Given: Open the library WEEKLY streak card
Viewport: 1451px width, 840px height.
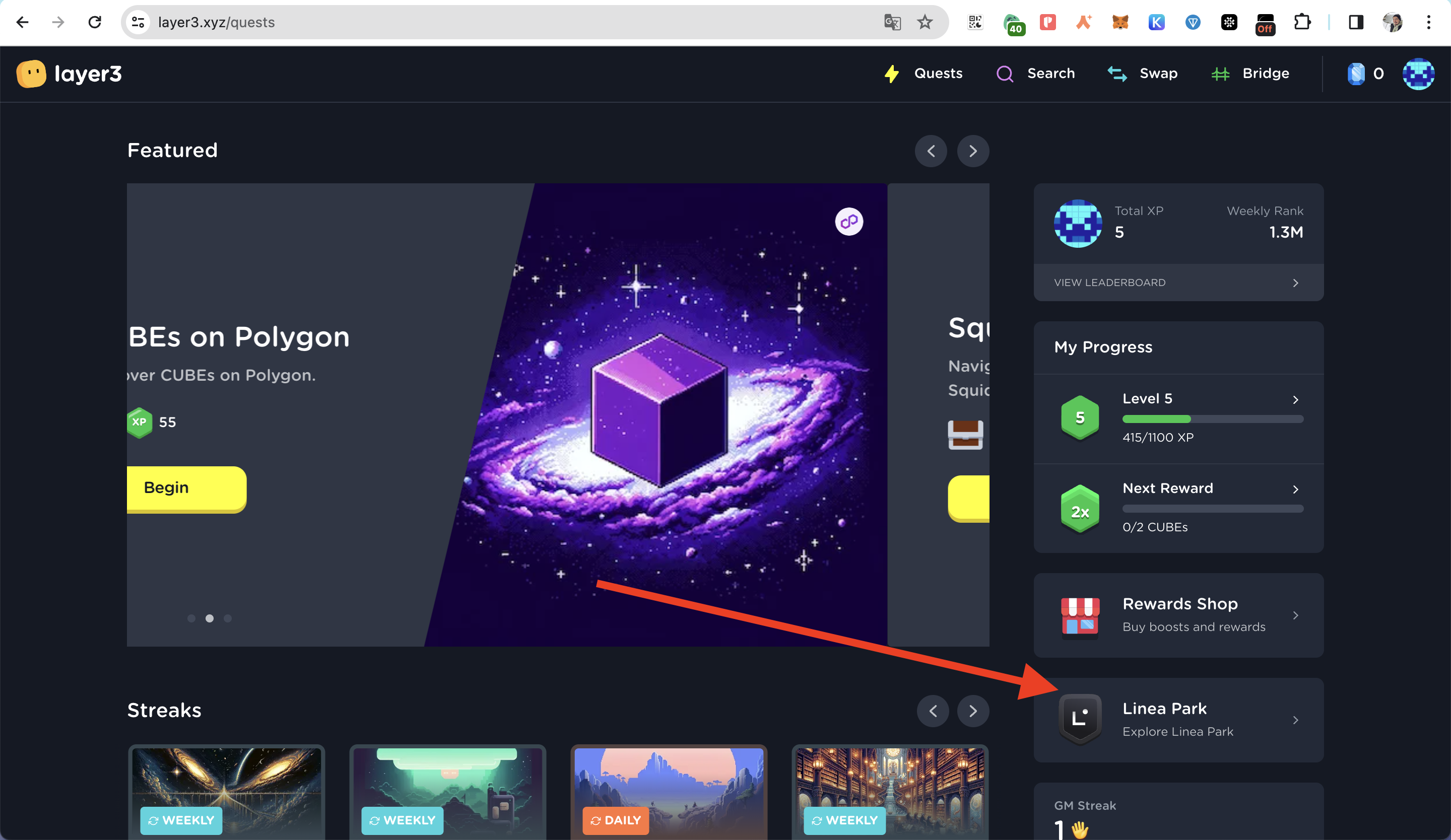Looking at the screenshot, I should pos(890,792).
